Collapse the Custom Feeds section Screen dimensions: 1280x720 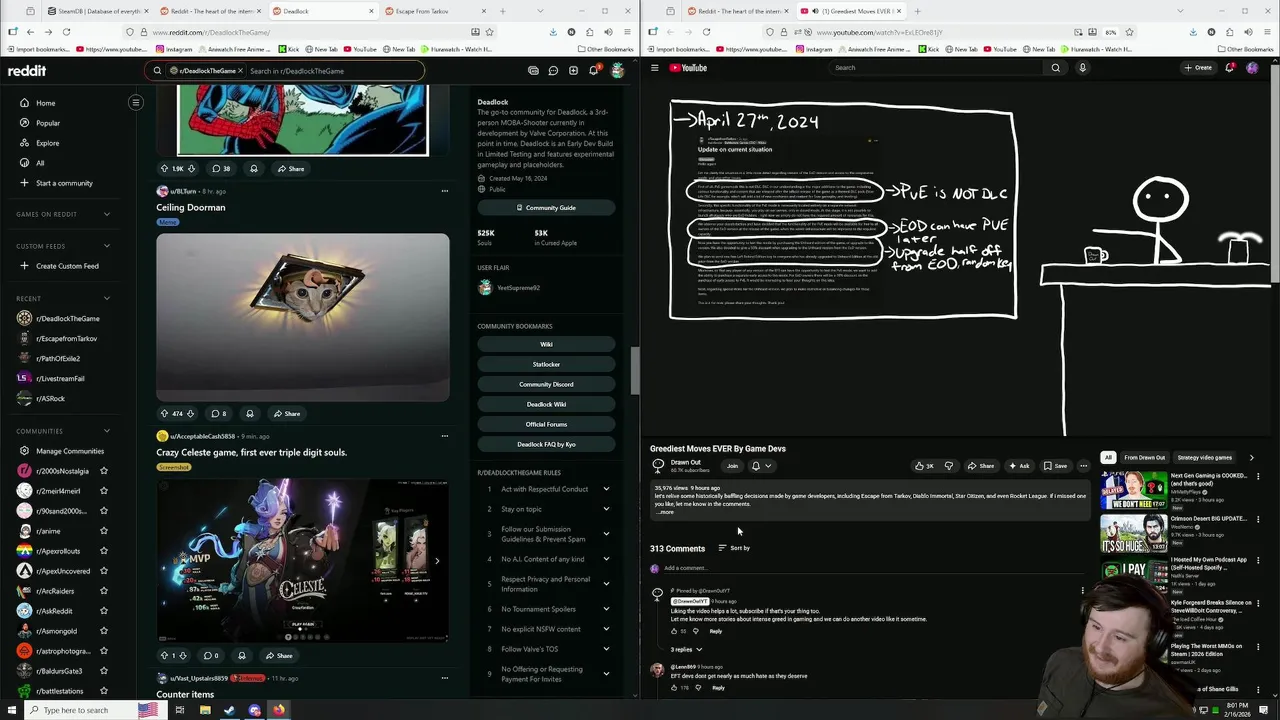106,246
